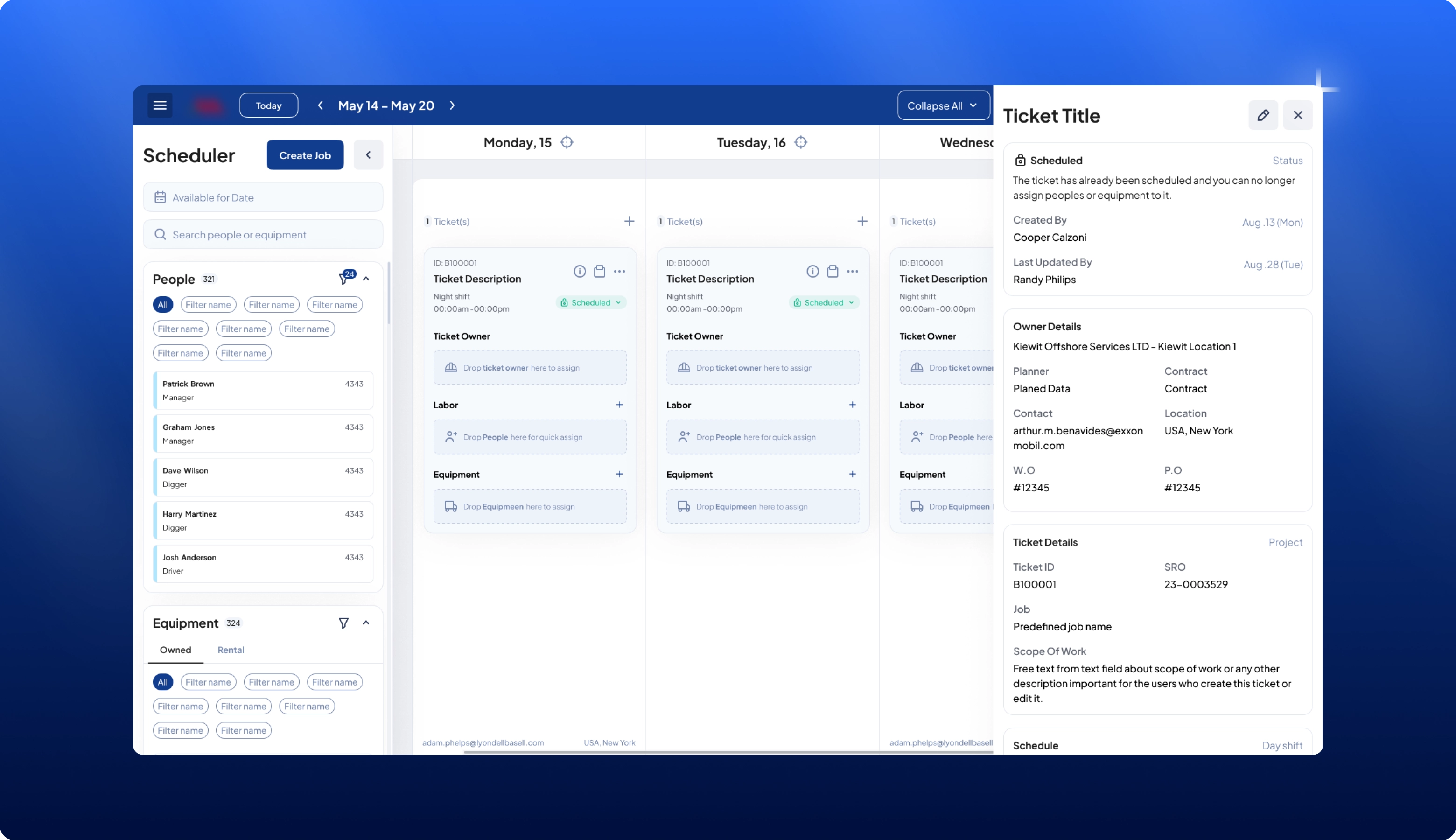The height and width of the screenshot is (840, 1456).
Task: Open more options on Monday ticket card
Action: (620, 272)
